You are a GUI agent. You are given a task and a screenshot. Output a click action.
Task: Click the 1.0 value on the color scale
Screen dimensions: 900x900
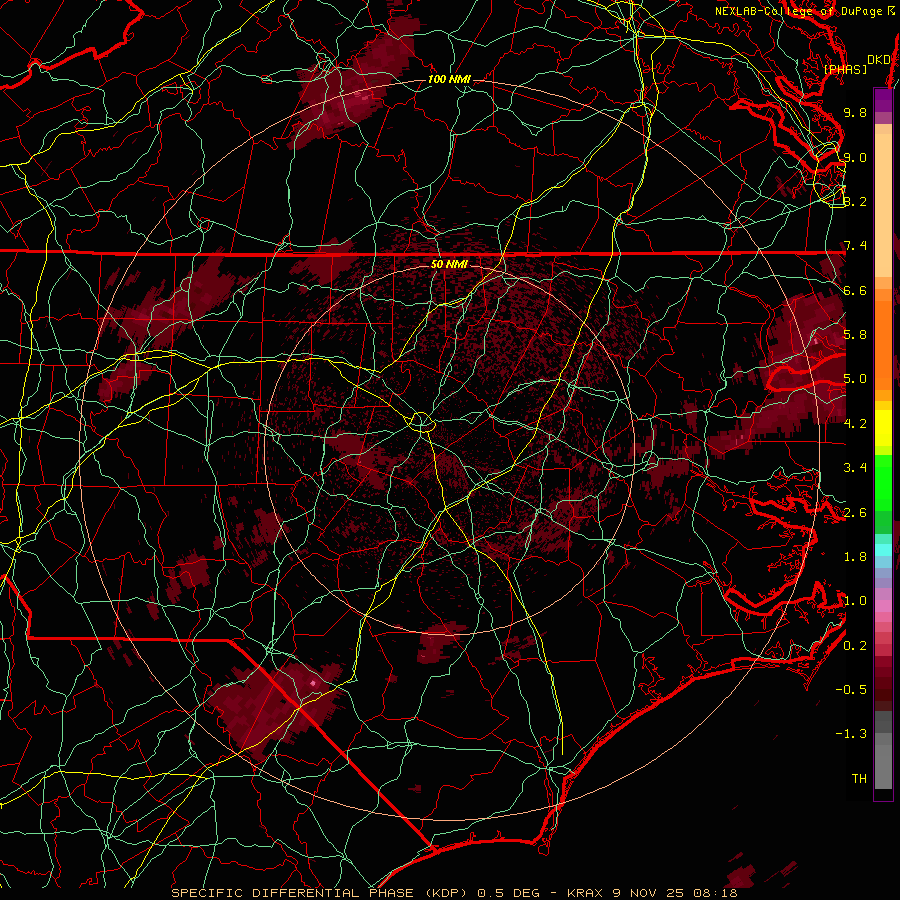855,601
